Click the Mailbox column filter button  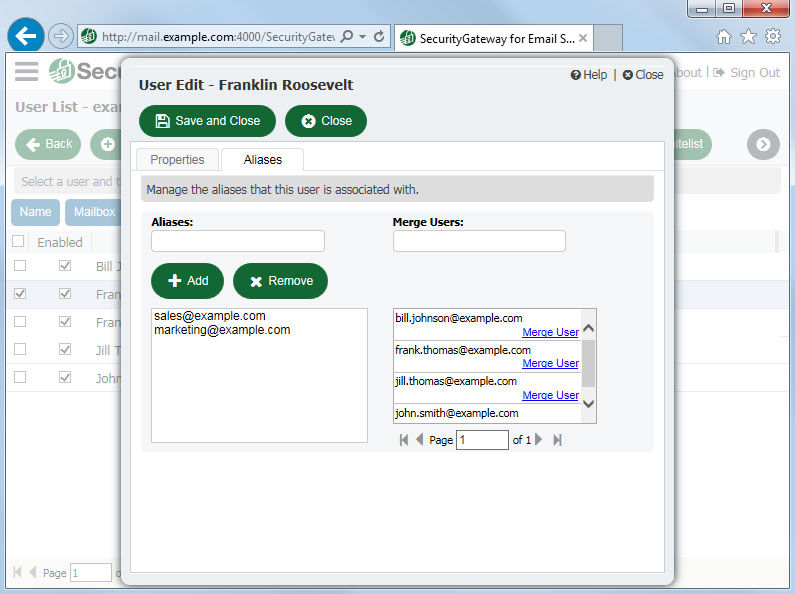(x=94, y=212)
